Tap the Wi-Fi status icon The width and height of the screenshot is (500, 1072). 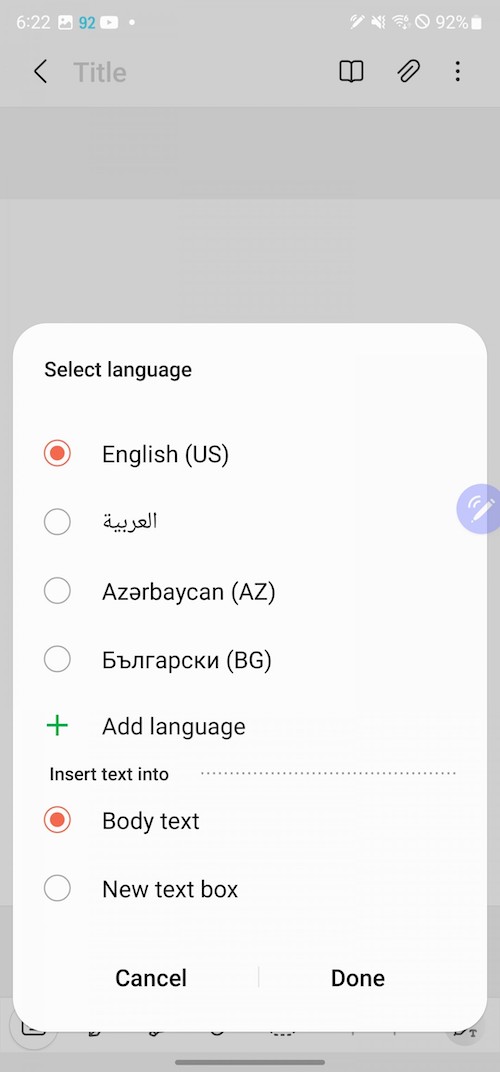(x=400, y=23)
